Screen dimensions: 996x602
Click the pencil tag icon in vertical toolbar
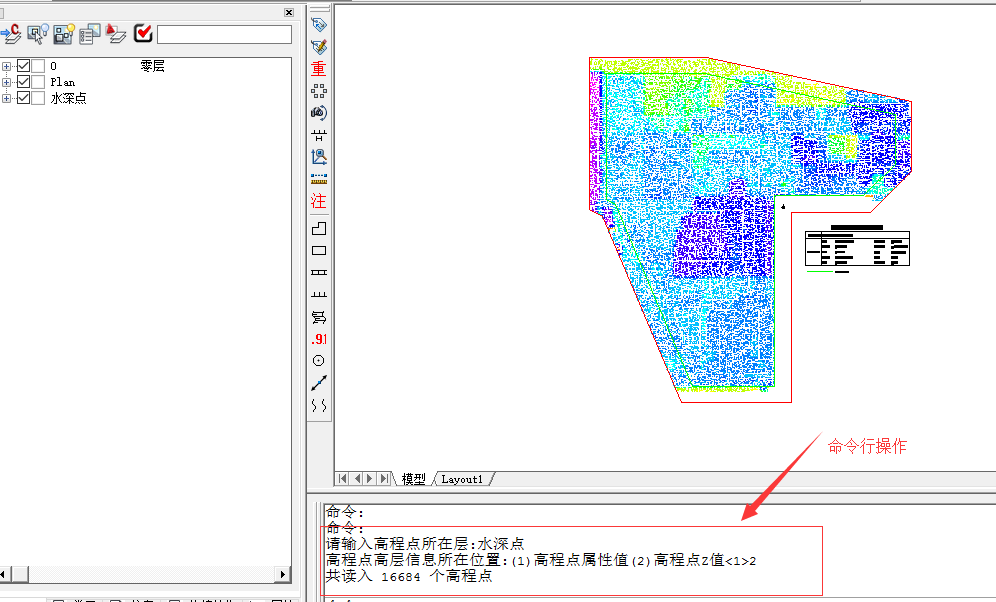click(x=319, y=46)
